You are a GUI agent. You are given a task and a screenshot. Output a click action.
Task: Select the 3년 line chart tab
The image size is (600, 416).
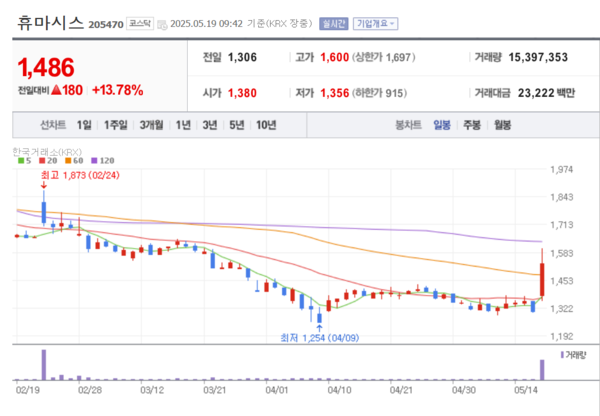tap(210, 125)
